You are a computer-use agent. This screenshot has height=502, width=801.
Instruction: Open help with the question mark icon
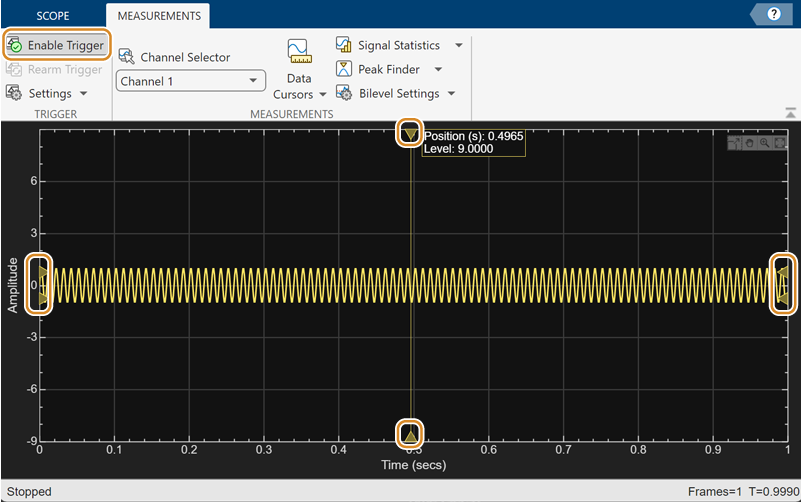tap(774, 14)
